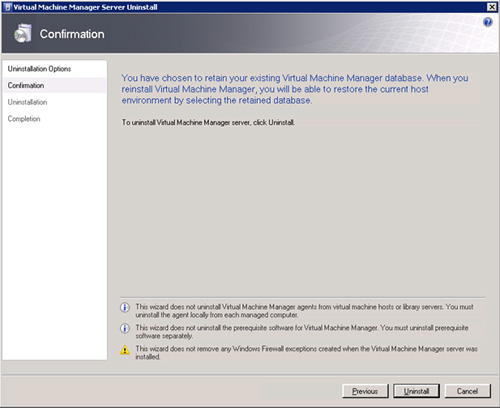Click the setup disc icon beside Confirmation heading

(23, 33)
